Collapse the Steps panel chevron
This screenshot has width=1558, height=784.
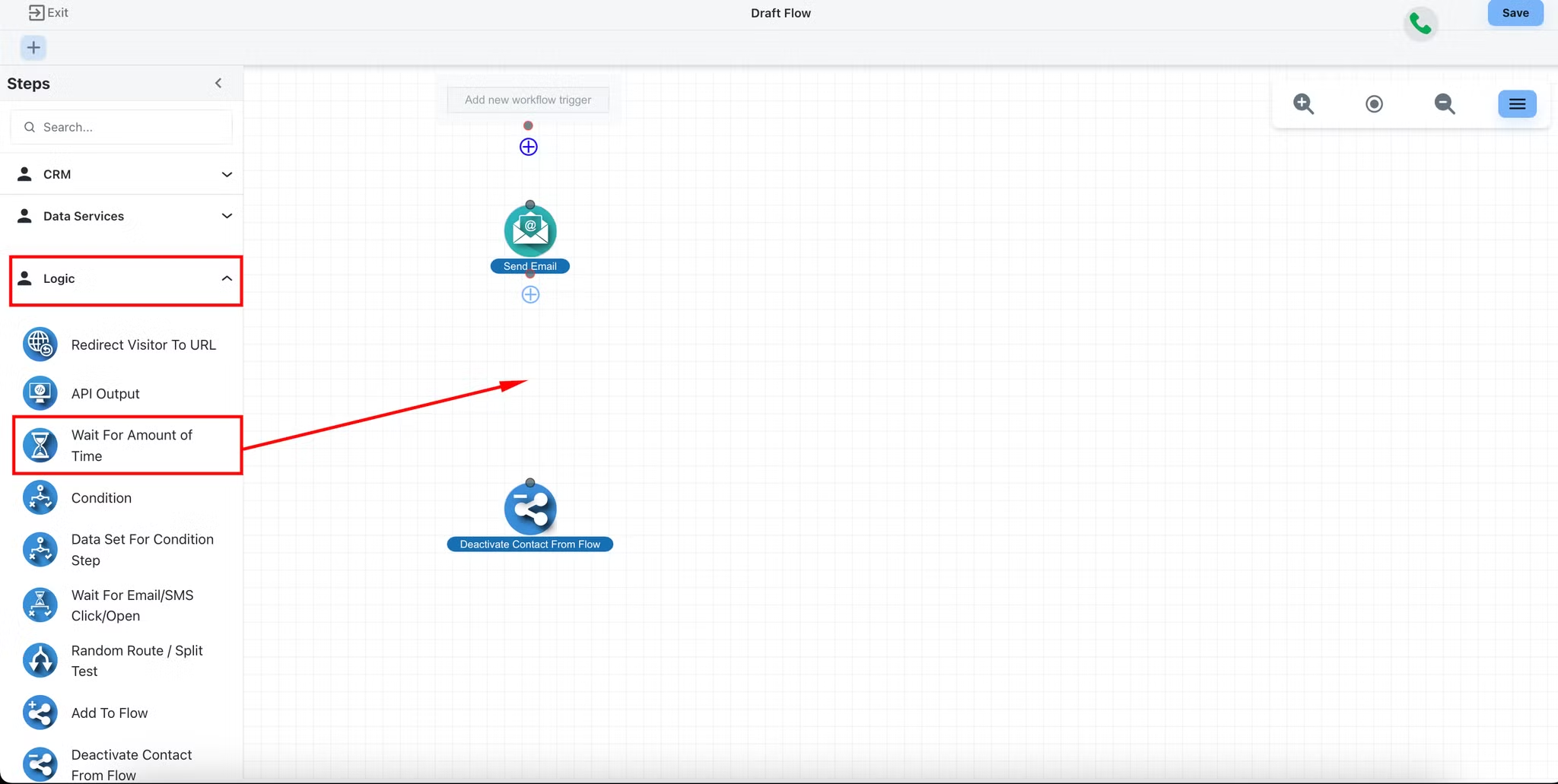(x=218, y=83)
